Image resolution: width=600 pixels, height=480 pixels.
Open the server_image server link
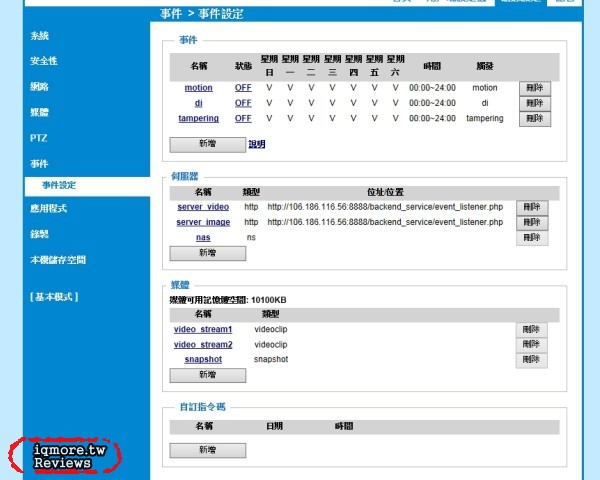[203, 222]
